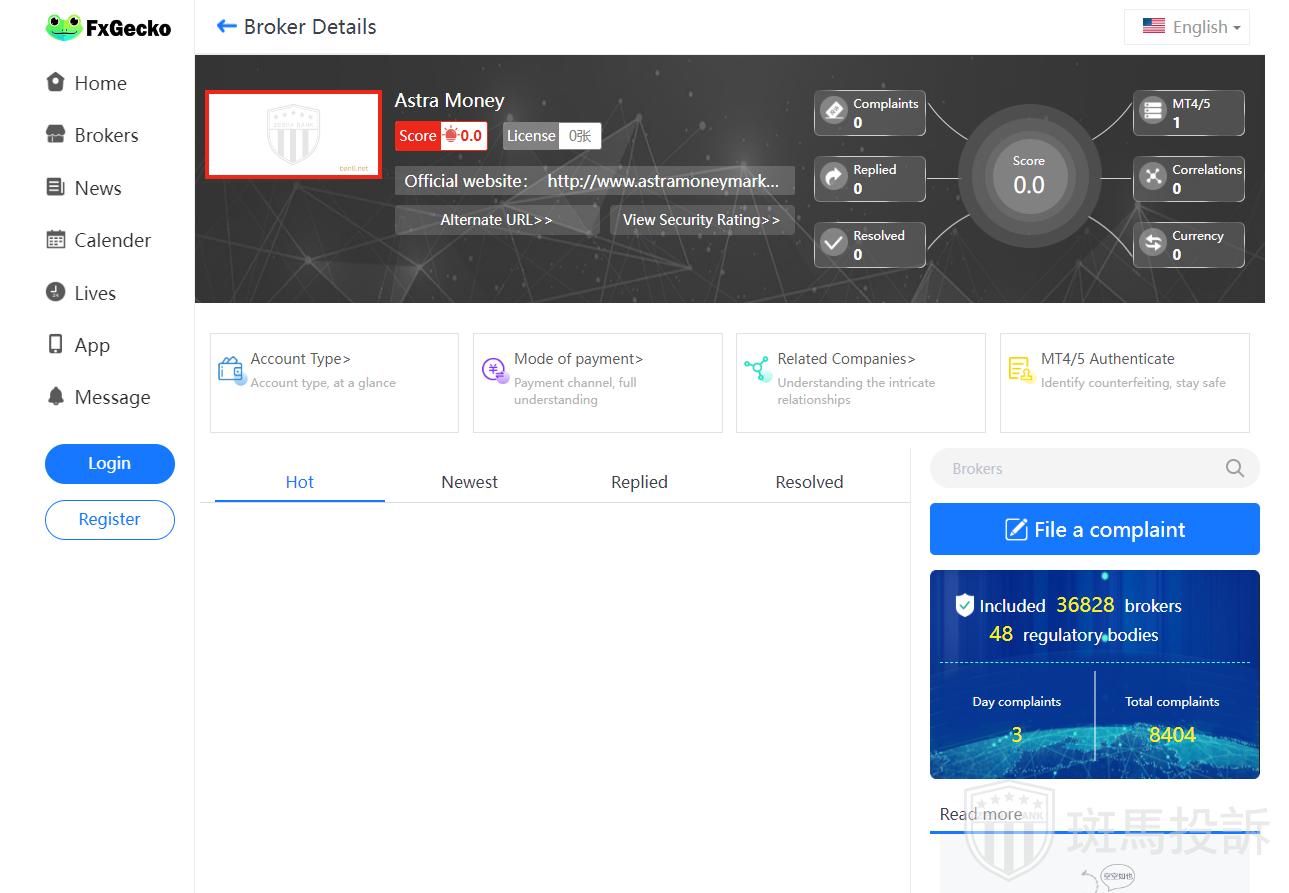Click the Resolved checkmark icon
The height and width of the screenshot is (893, 1289).
834,243
